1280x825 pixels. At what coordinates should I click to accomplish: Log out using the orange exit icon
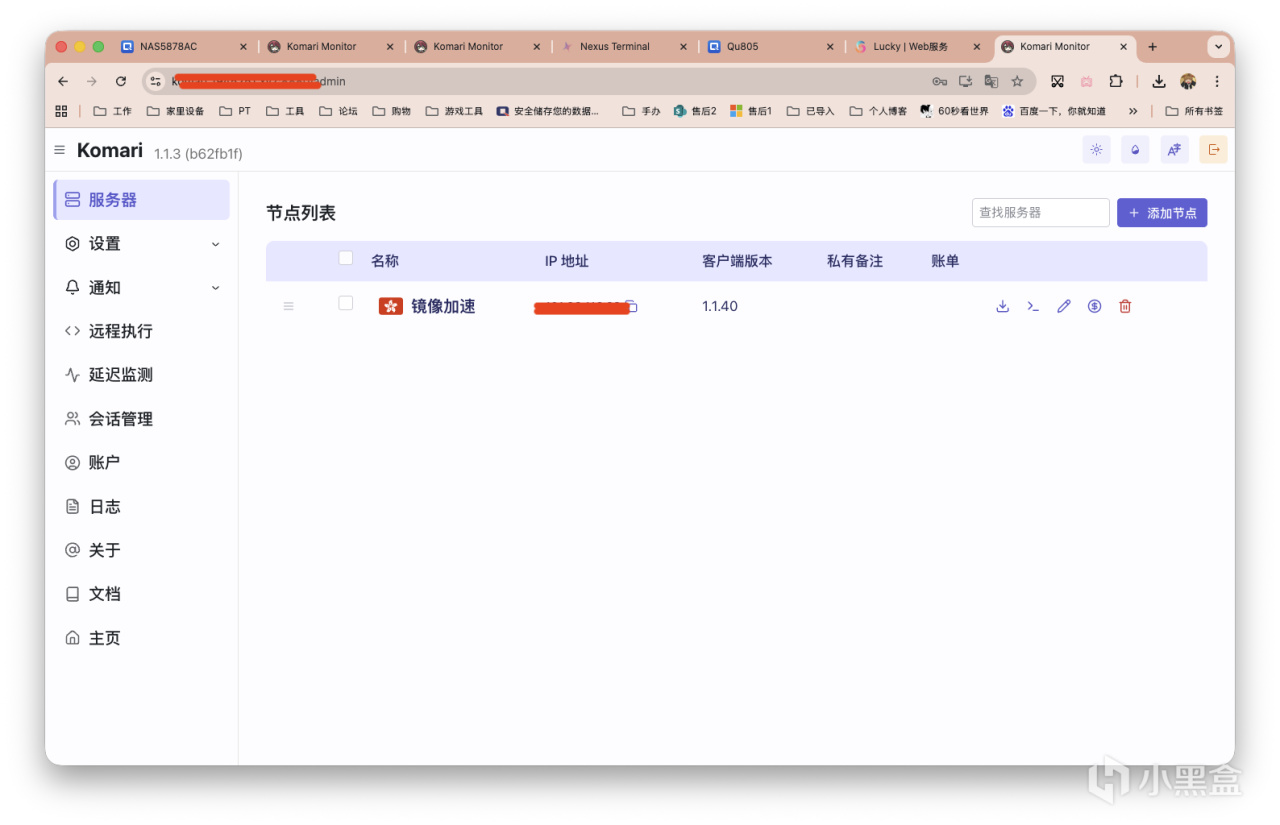click(x=1213, y=150)
